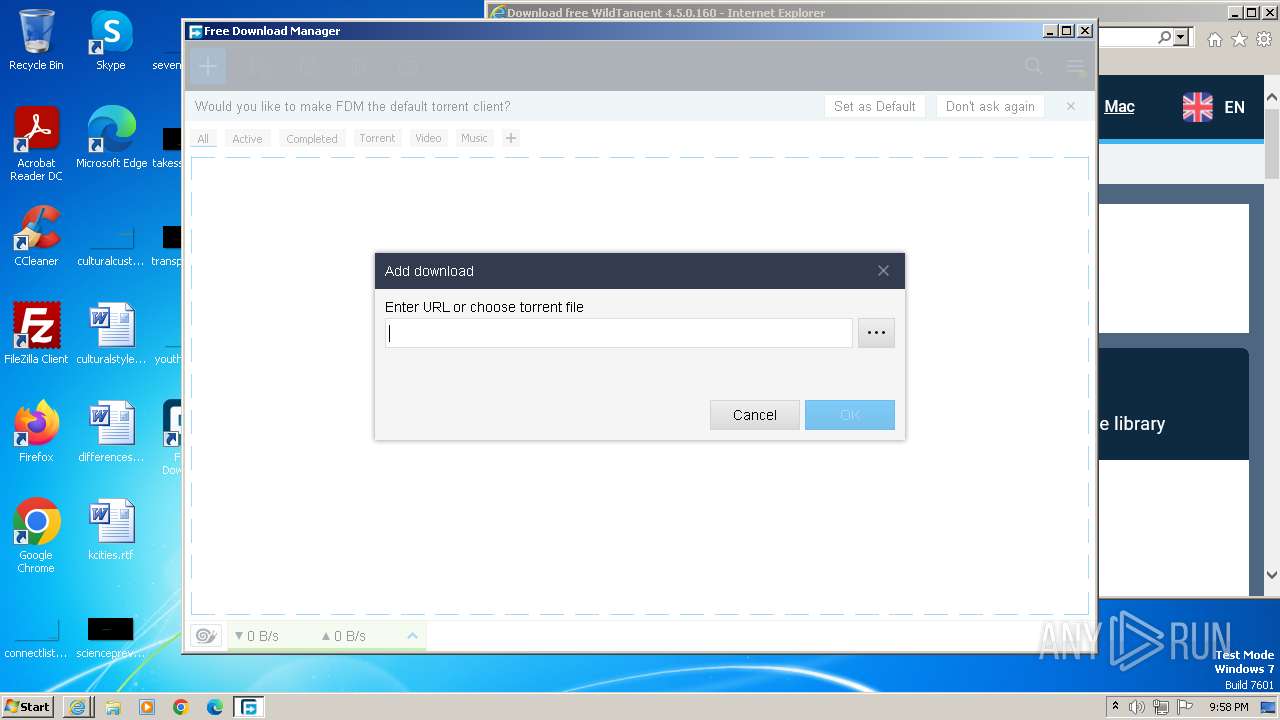
Task: Click Edge icon in taskbar
Action: click(215, 707)
